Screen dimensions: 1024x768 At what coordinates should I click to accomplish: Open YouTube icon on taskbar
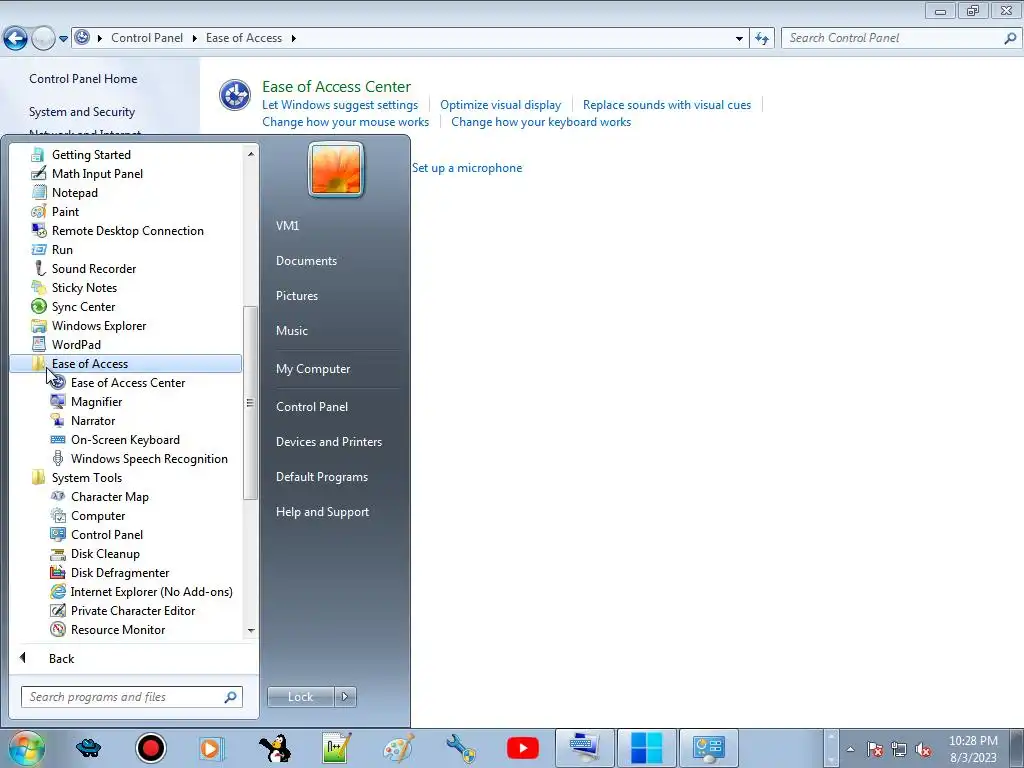pos(522,748)
